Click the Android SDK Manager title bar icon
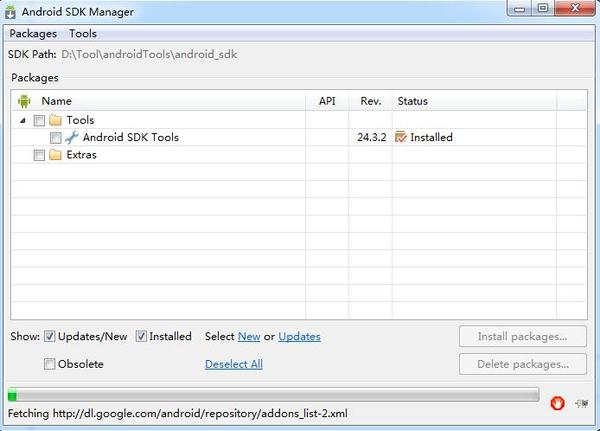 [x=10, y=12]
